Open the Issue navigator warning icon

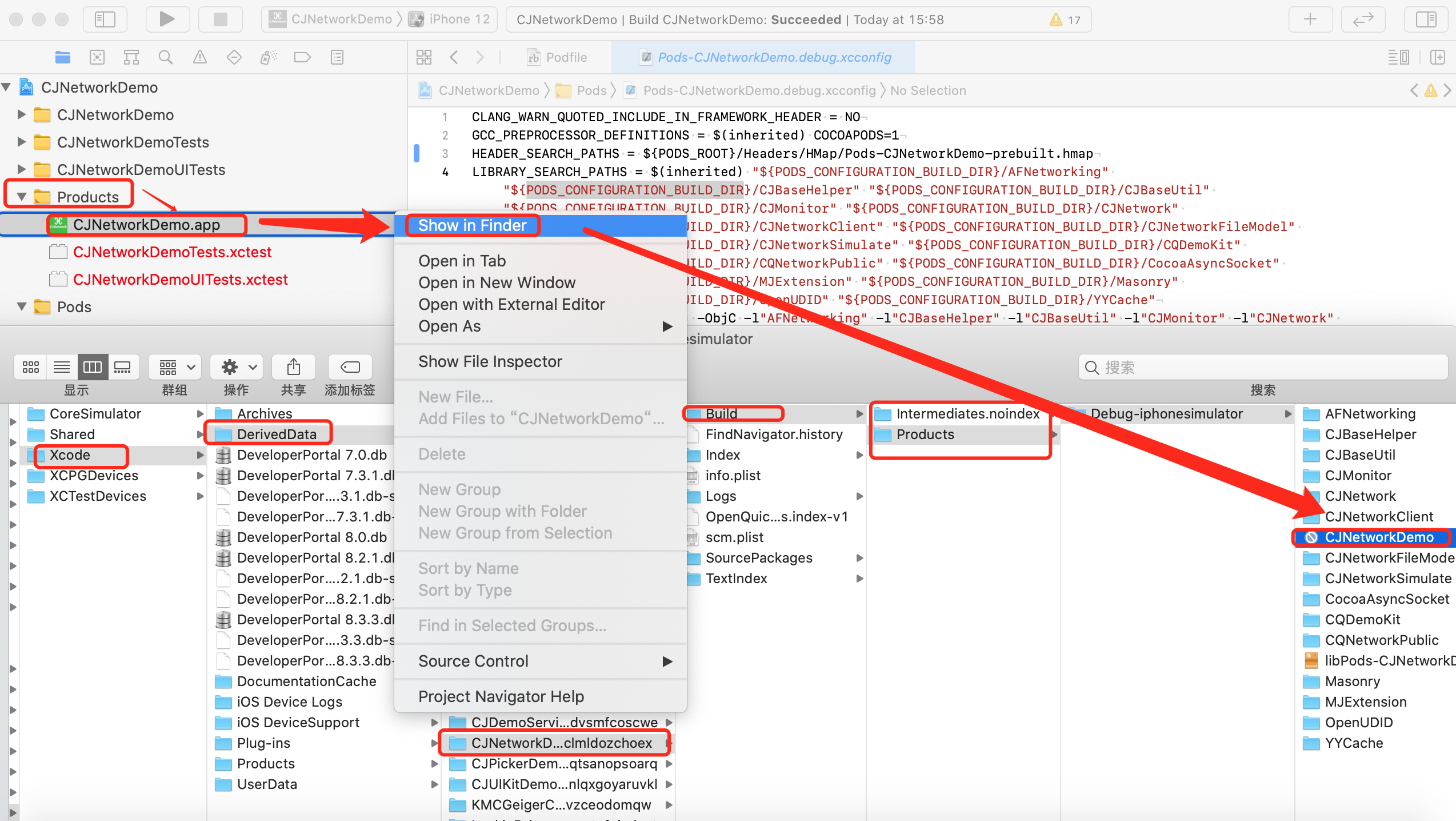tap(200, 57)
